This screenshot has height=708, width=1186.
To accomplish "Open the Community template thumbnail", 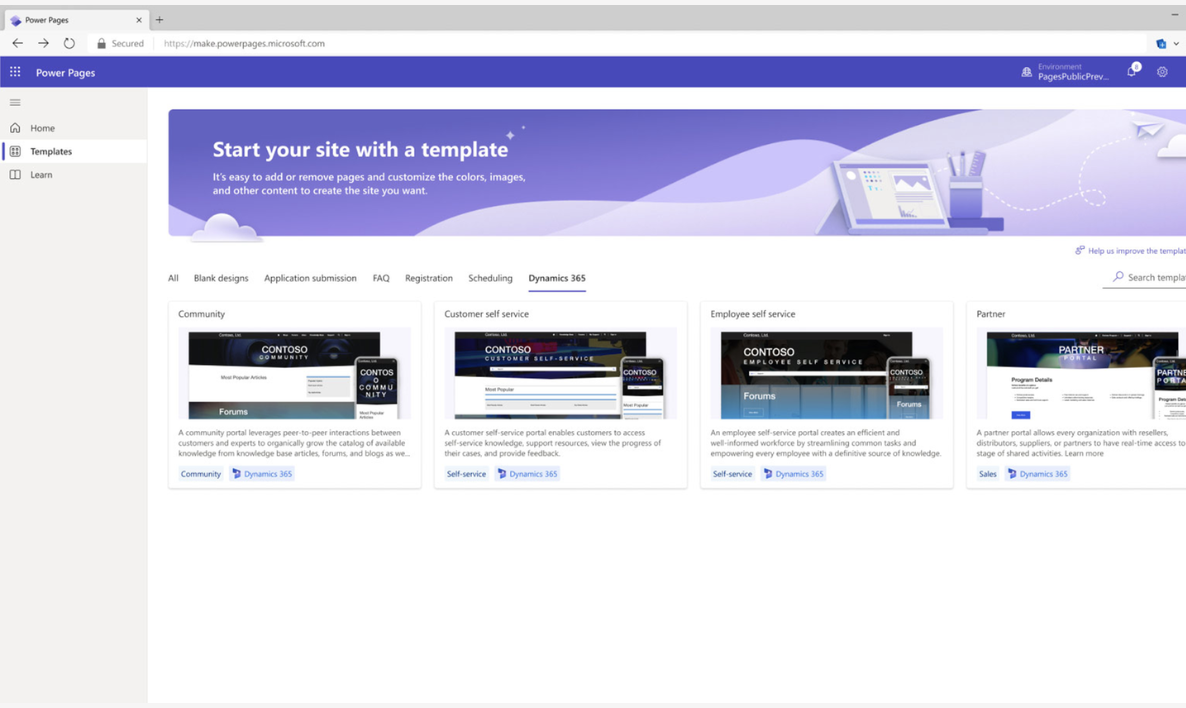I will point(294,374).
